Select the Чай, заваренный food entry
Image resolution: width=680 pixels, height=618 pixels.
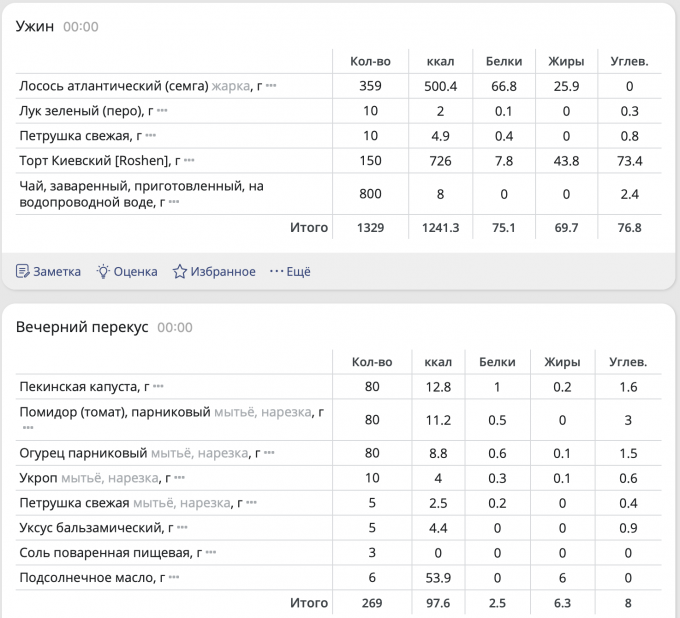(x=140, y=185)
